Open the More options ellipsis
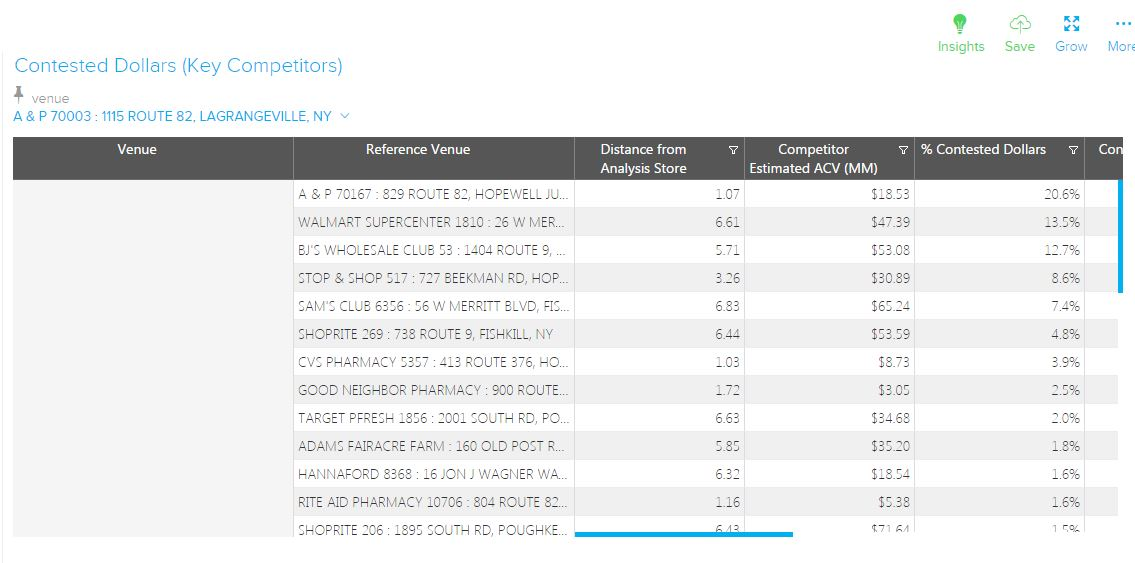1135x563 pixels. [x=1123, y=24]
